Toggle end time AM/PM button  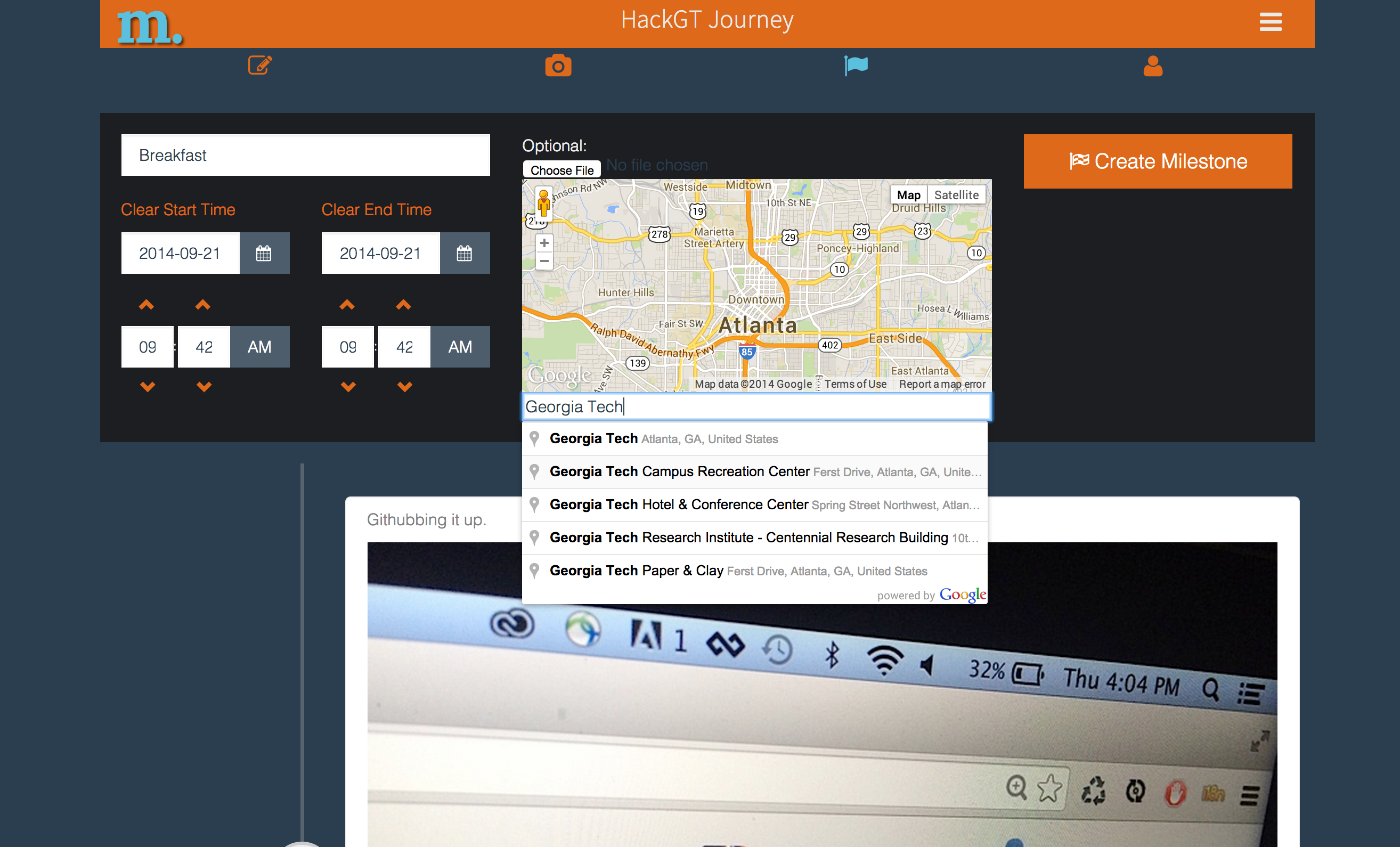(460, 347)
